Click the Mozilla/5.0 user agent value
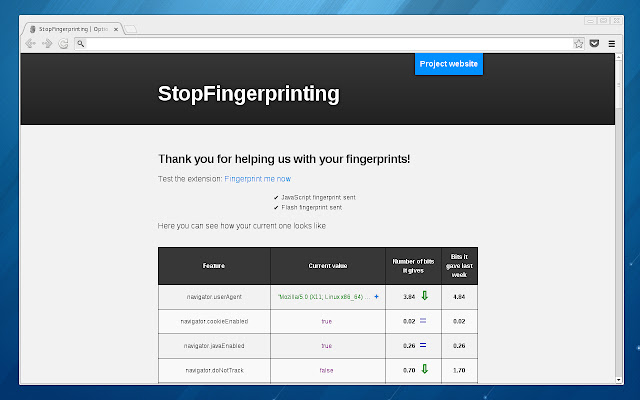The height and width of the screenshot is (400, 640). (x=324, y=297)
